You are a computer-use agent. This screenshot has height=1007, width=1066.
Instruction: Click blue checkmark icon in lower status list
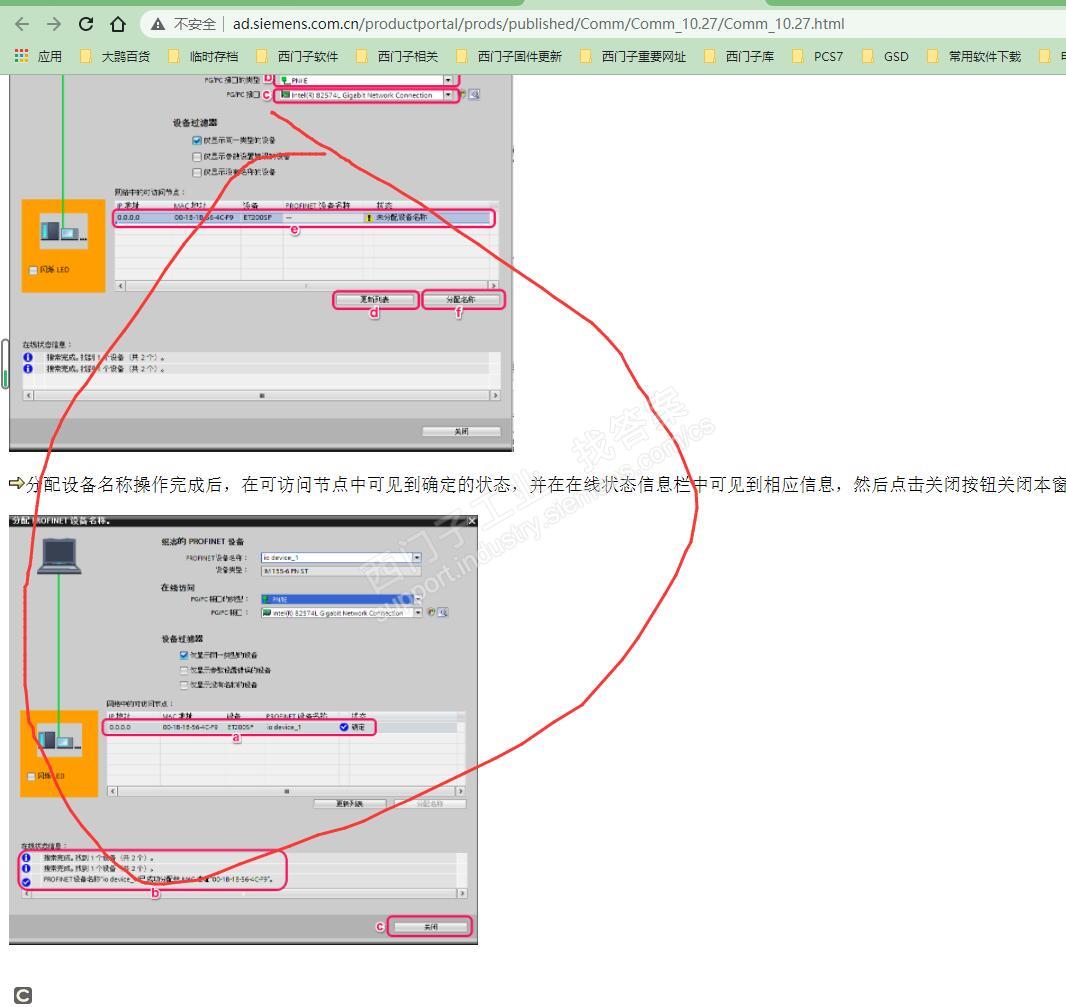click(x=26, y=882)
